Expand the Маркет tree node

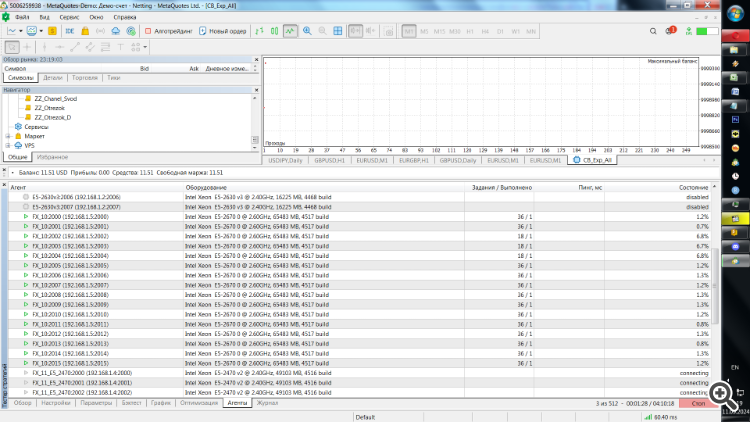pyautogui.click(x=8, y=136)
